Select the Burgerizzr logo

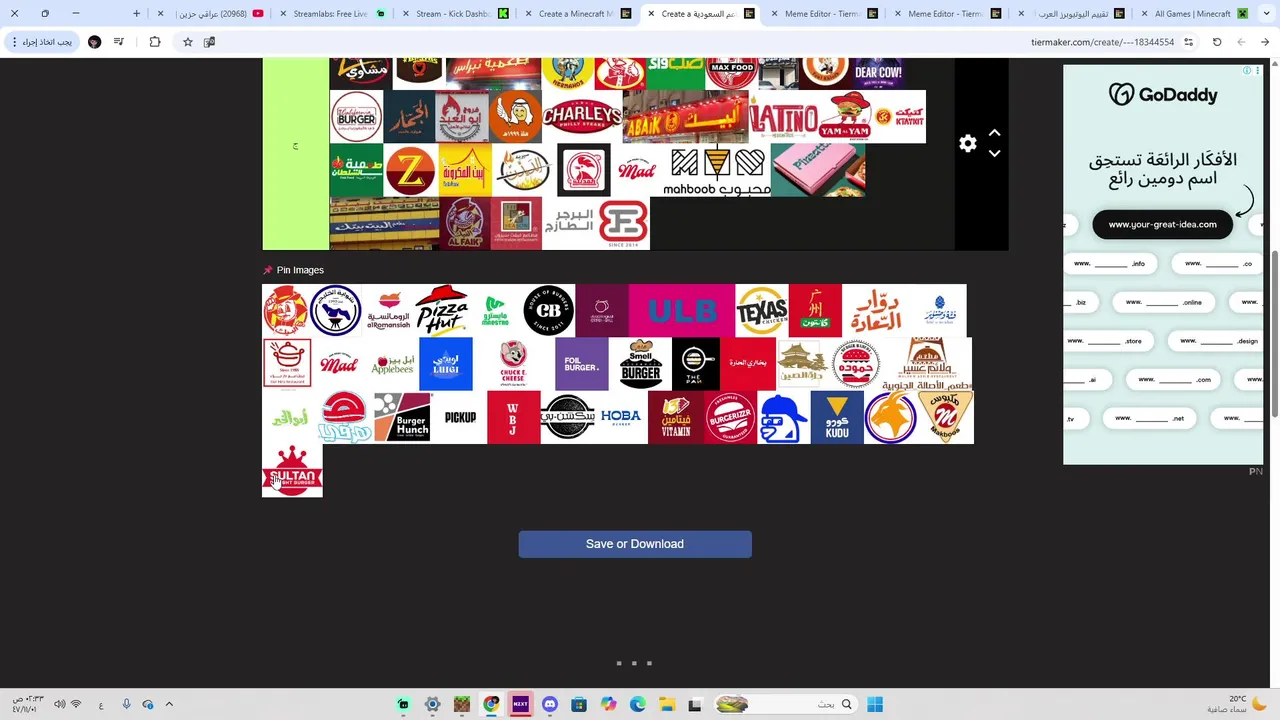pos(731,417)
